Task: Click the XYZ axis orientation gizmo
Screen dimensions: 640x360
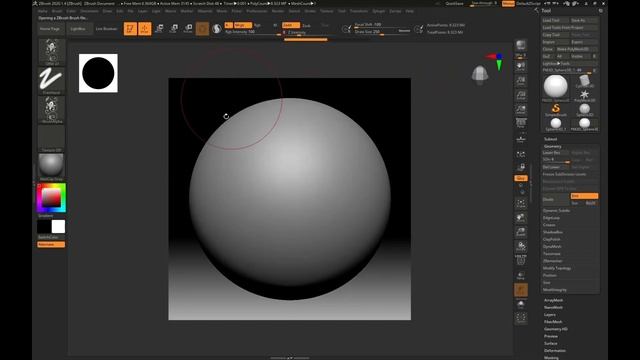Action: pos(496,60)
